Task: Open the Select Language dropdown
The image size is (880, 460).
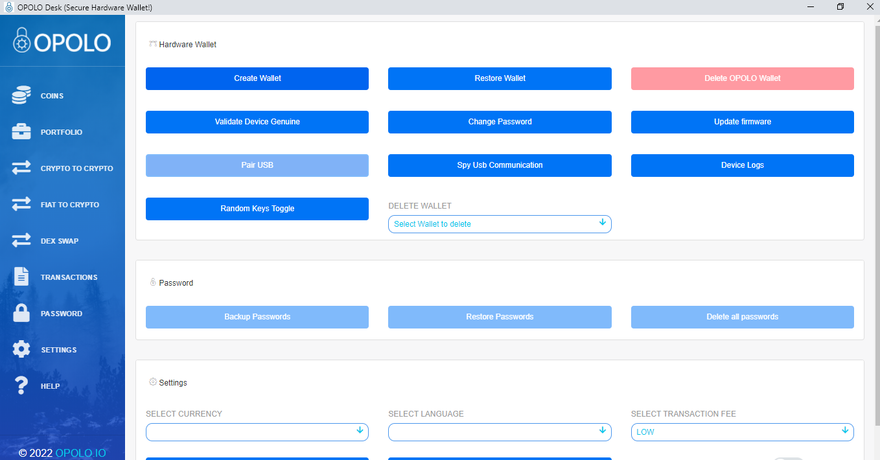Action: coord(499,432)
